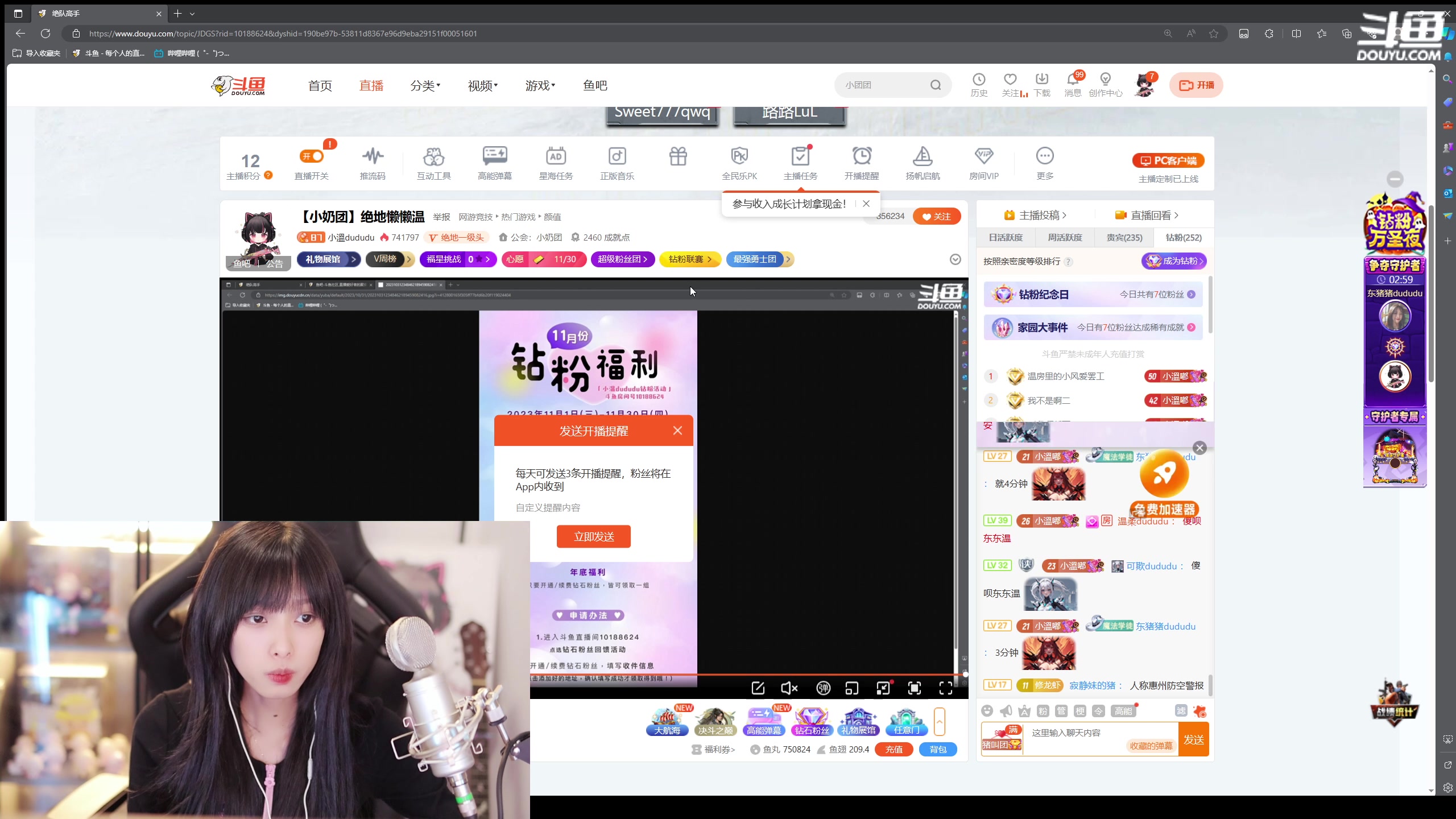Collapse the gift bar arrow
Image resolution: width=1456 pixels, height=819 pixels.
coord(940,722)
